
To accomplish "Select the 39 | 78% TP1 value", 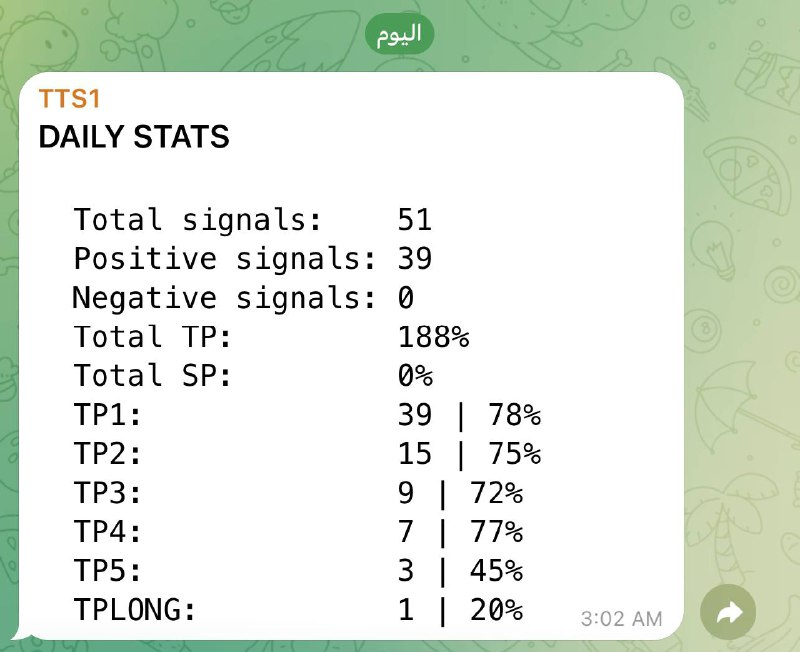I will pos(469,415).
